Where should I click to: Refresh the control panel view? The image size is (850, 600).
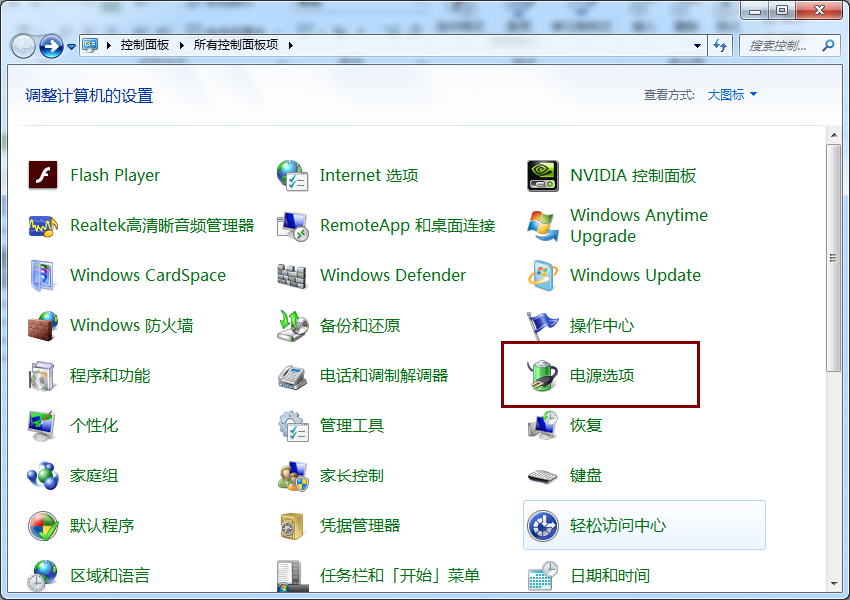[x=720, y=46]
